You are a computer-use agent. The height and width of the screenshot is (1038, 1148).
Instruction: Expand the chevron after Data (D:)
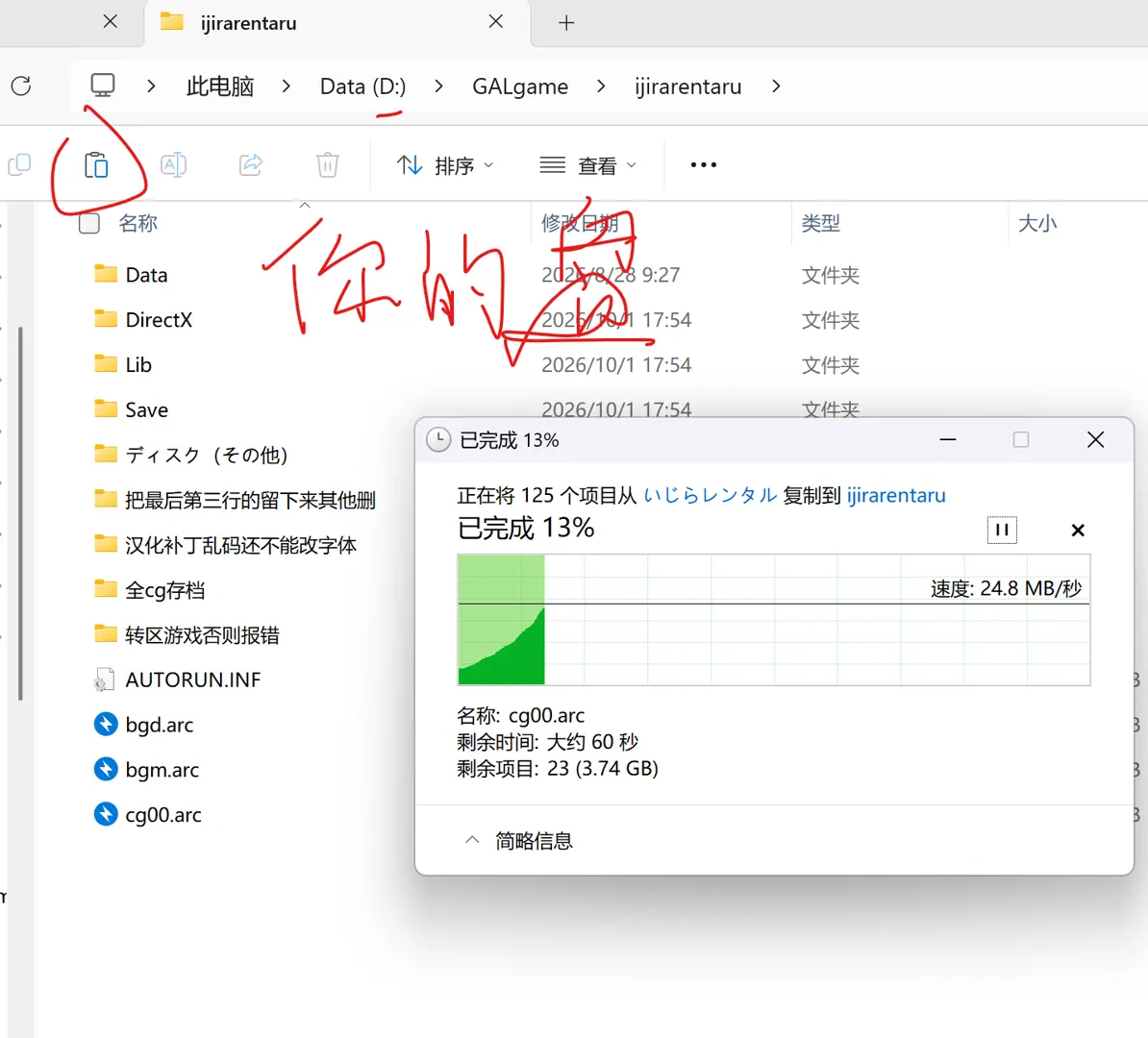tap(438, 86)
